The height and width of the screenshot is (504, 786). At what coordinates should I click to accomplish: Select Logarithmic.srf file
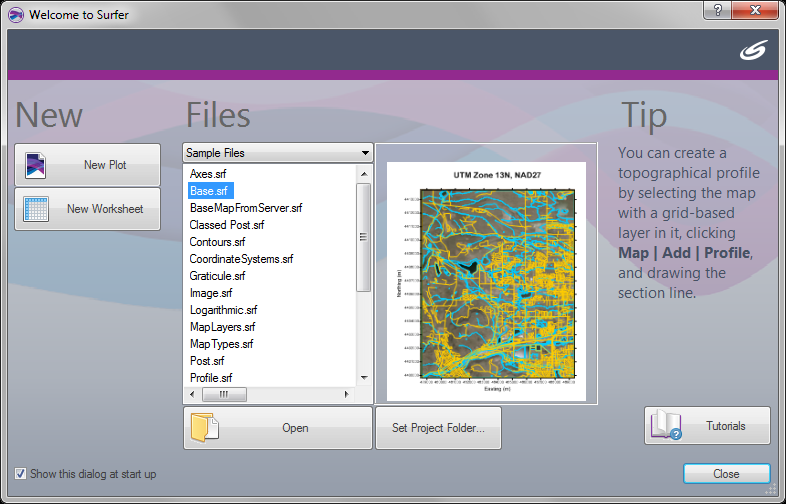(223, 310)
